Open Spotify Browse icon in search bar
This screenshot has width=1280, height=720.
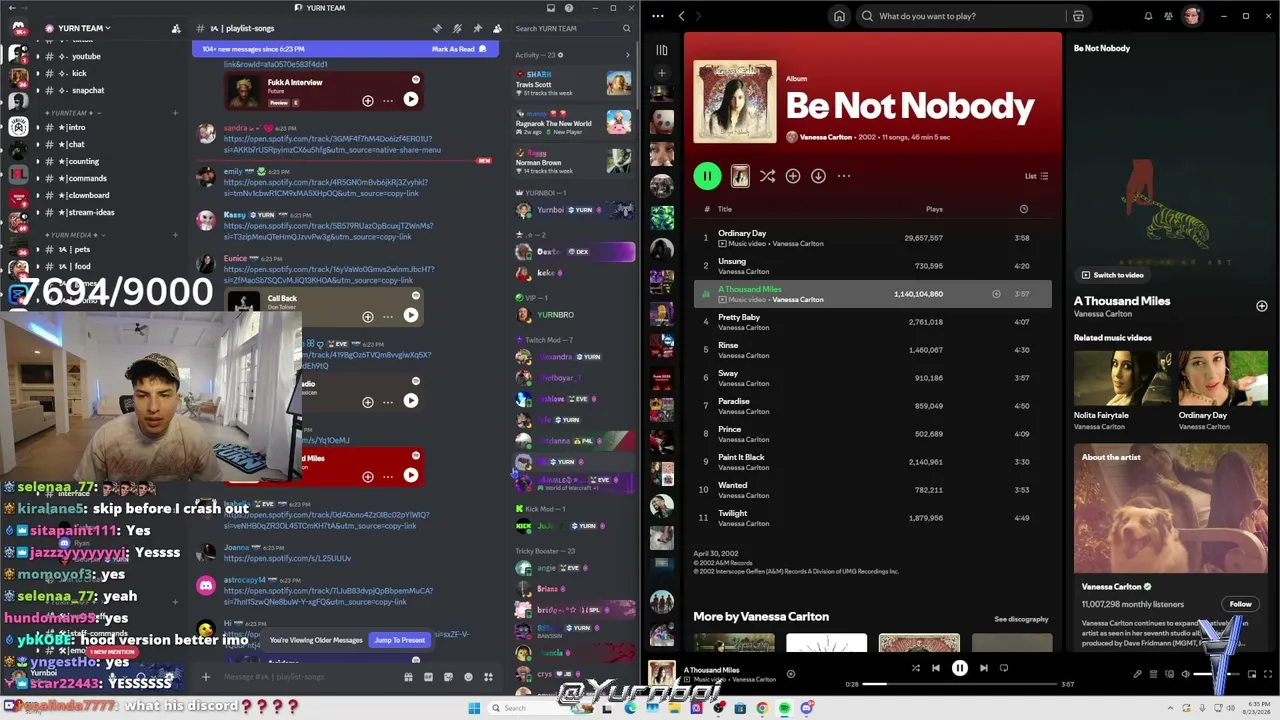pos(1078,16)
